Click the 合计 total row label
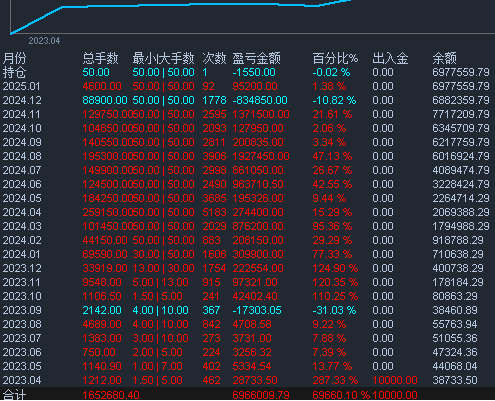495x401 pixels. coord(14,395)
